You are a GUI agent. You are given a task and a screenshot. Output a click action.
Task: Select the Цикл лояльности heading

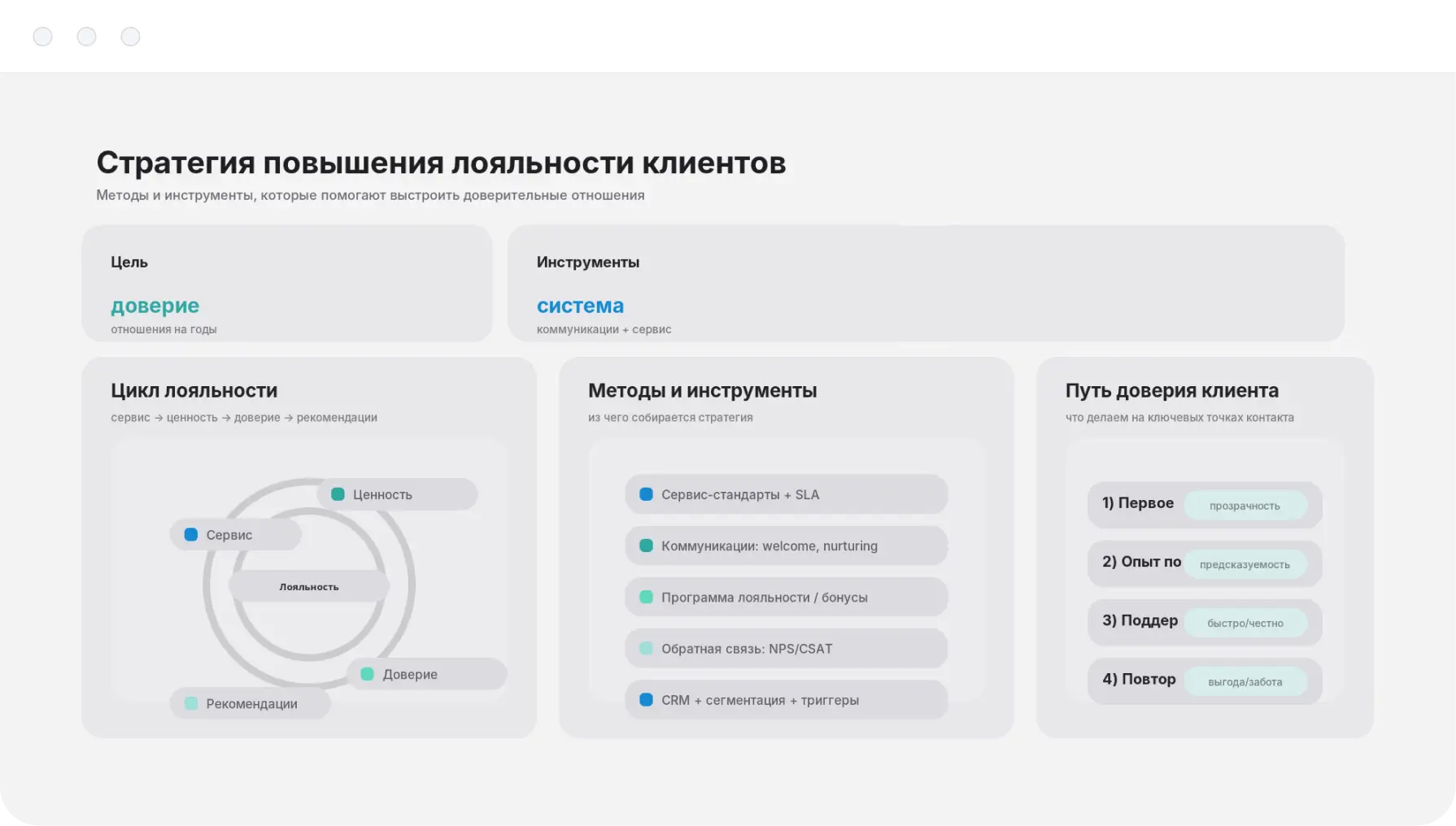tap(194, 390)
